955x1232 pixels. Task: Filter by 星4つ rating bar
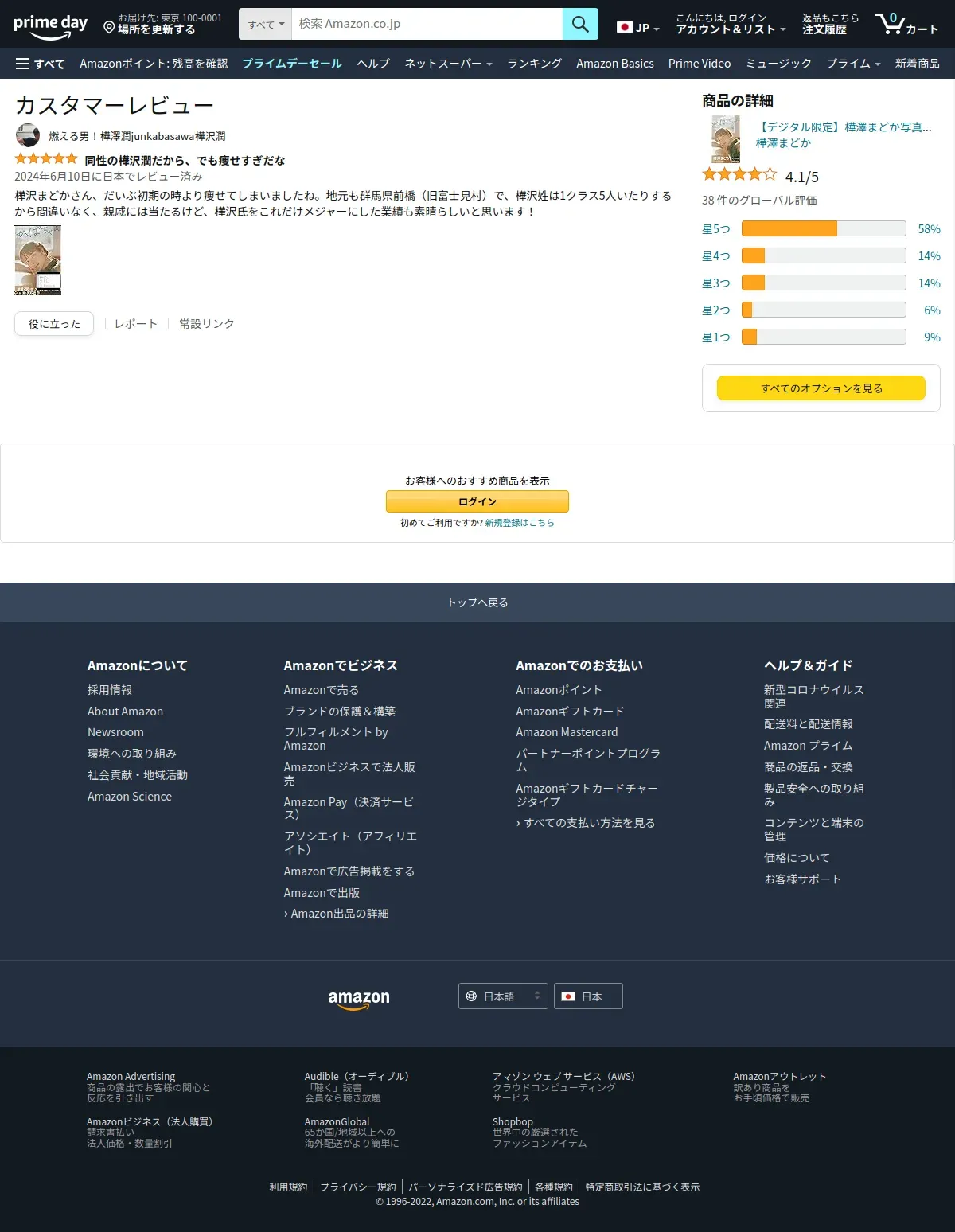click(x=824, y=256)
